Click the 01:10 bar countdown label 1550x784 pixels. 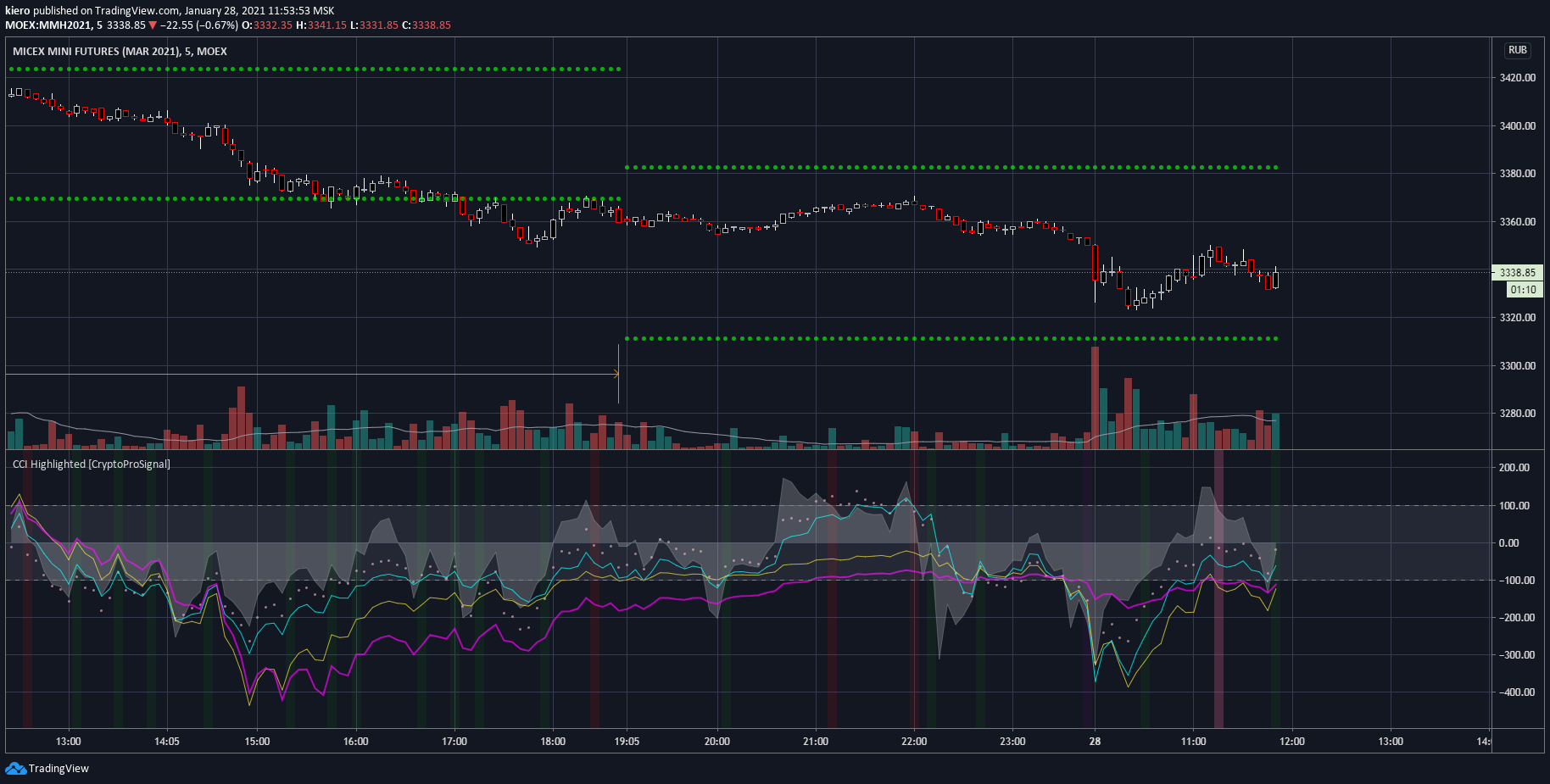pyautogui.click(x=1524, y=290)
